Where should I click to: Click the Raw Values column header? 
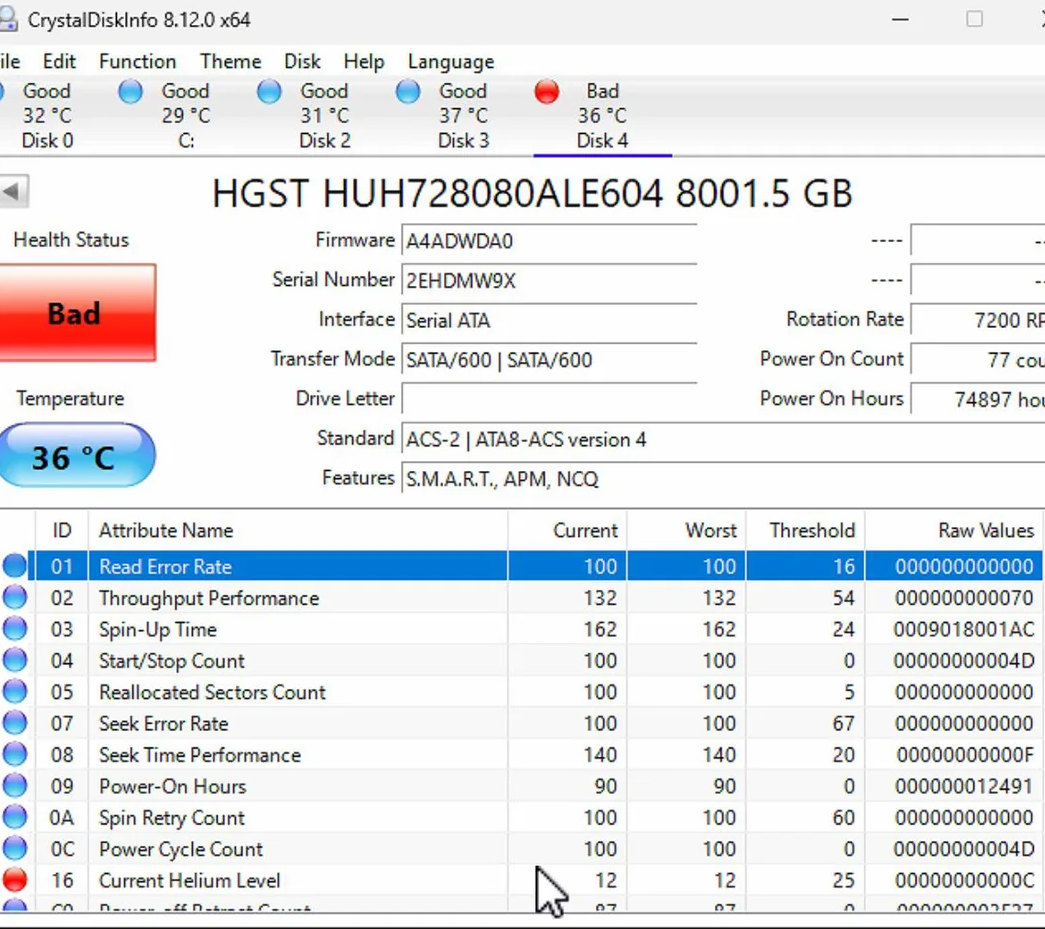point(954,530)
